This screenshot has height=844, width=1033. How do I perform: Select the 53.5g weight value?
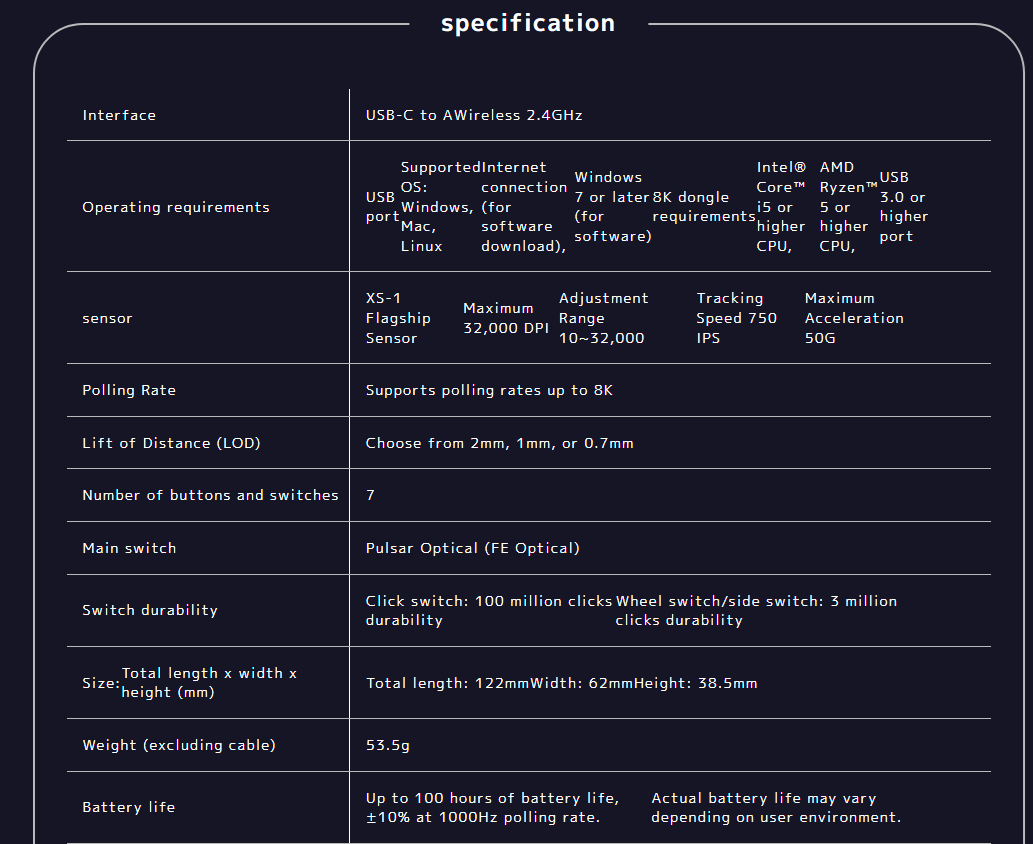click(387, 745)
